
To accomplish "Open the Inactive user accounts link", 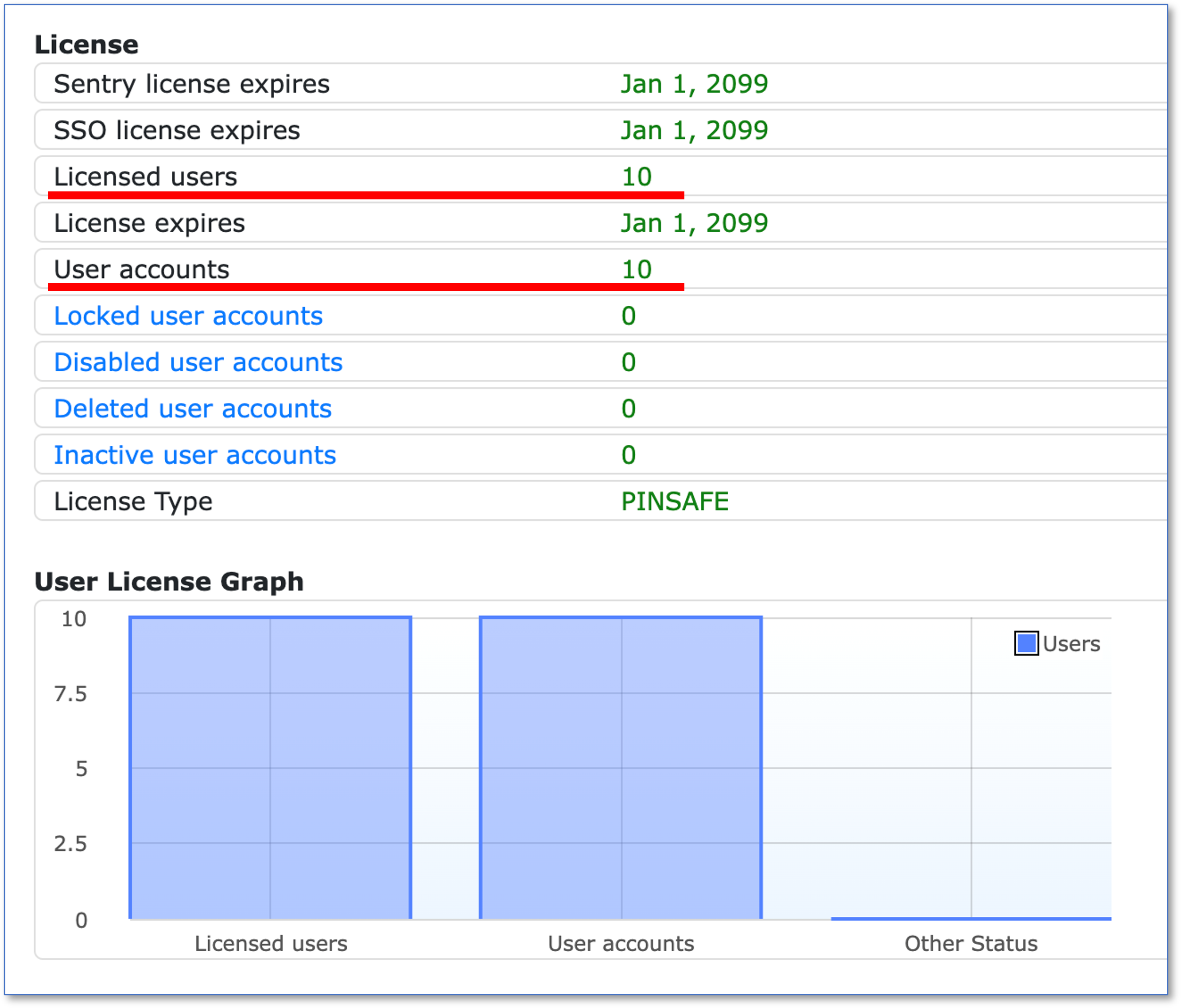I will [195, 455].
